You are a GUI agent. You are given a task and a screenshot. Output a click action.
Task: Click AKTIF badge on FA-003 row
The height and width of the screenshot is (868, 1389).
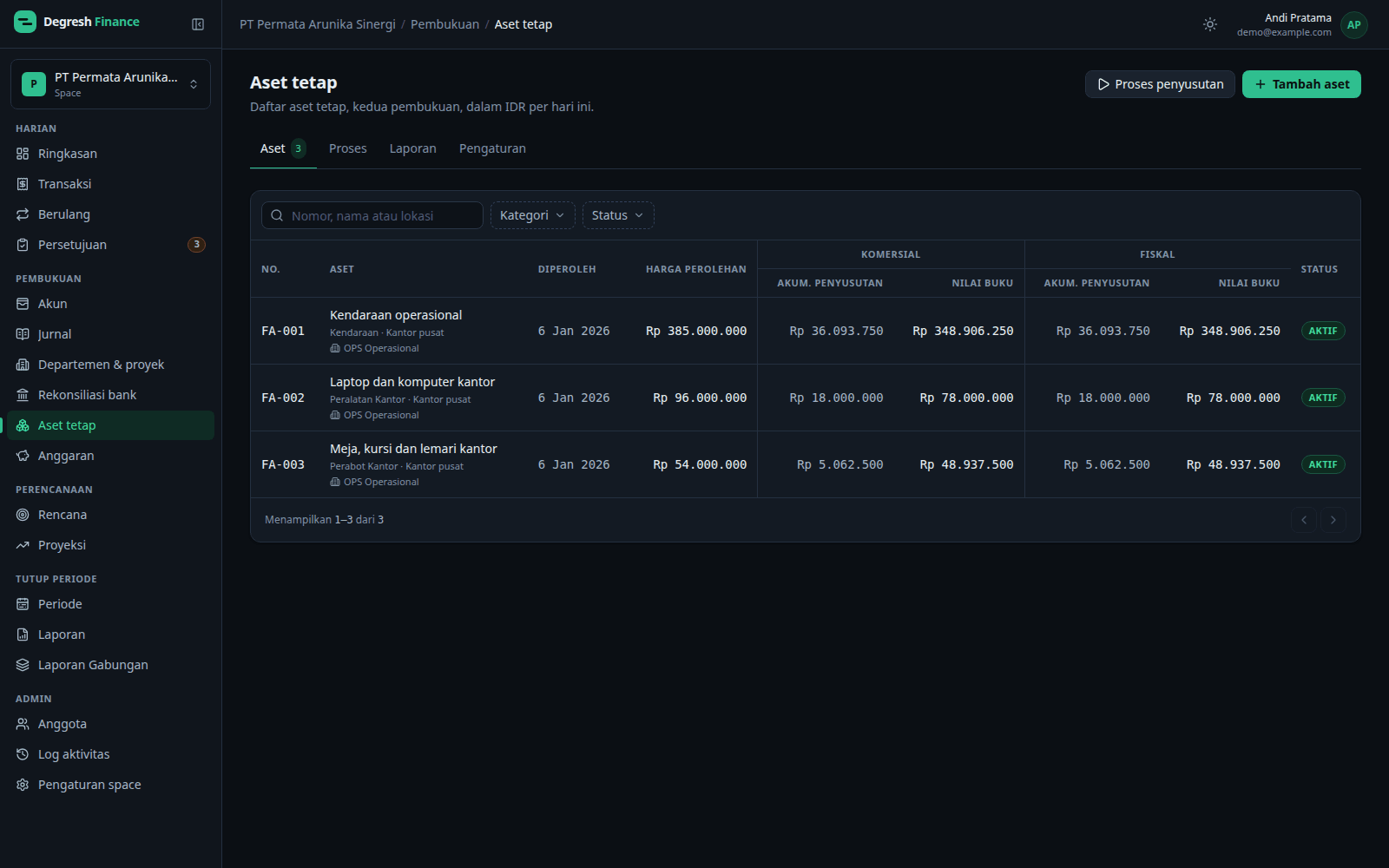(1323, 464)
